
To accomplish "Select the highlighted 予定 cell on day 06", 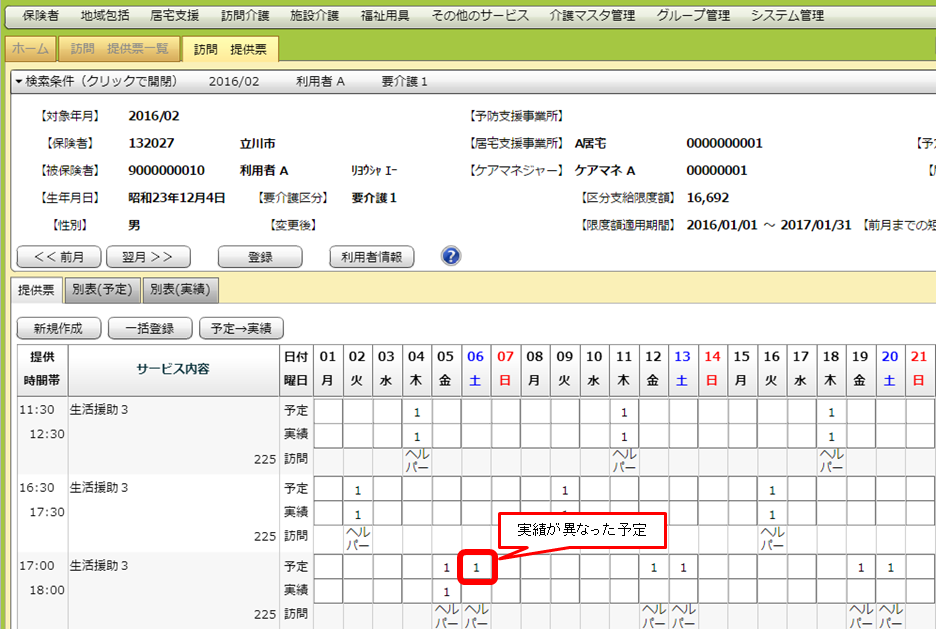I will tap(476, 567).
